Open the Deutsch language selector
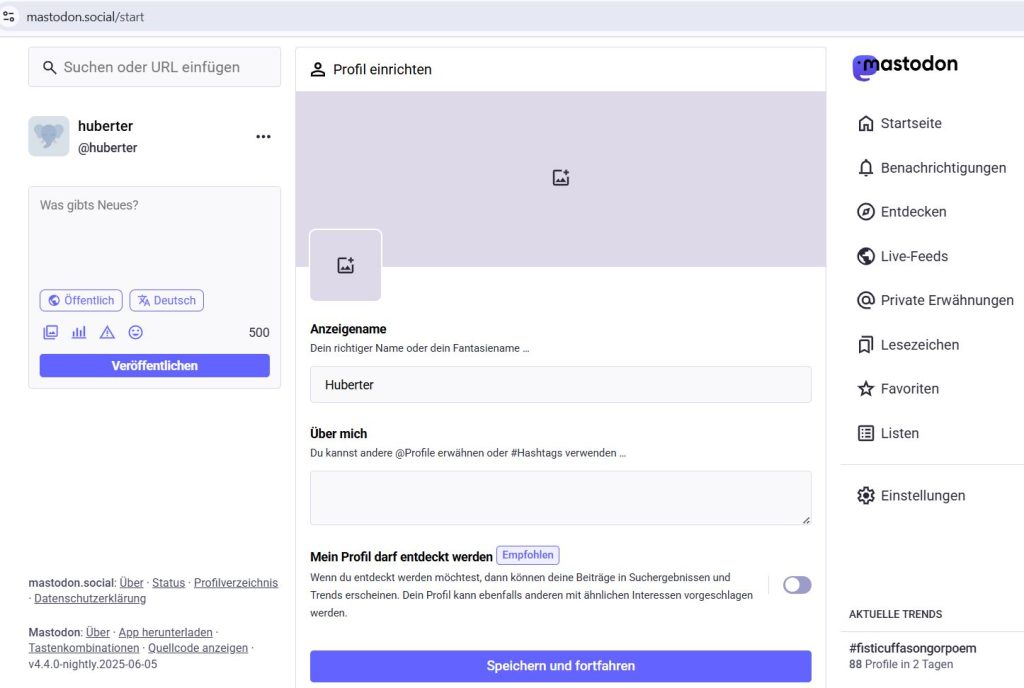This screenshot has height=688, width=1024. tap(166, 300)
